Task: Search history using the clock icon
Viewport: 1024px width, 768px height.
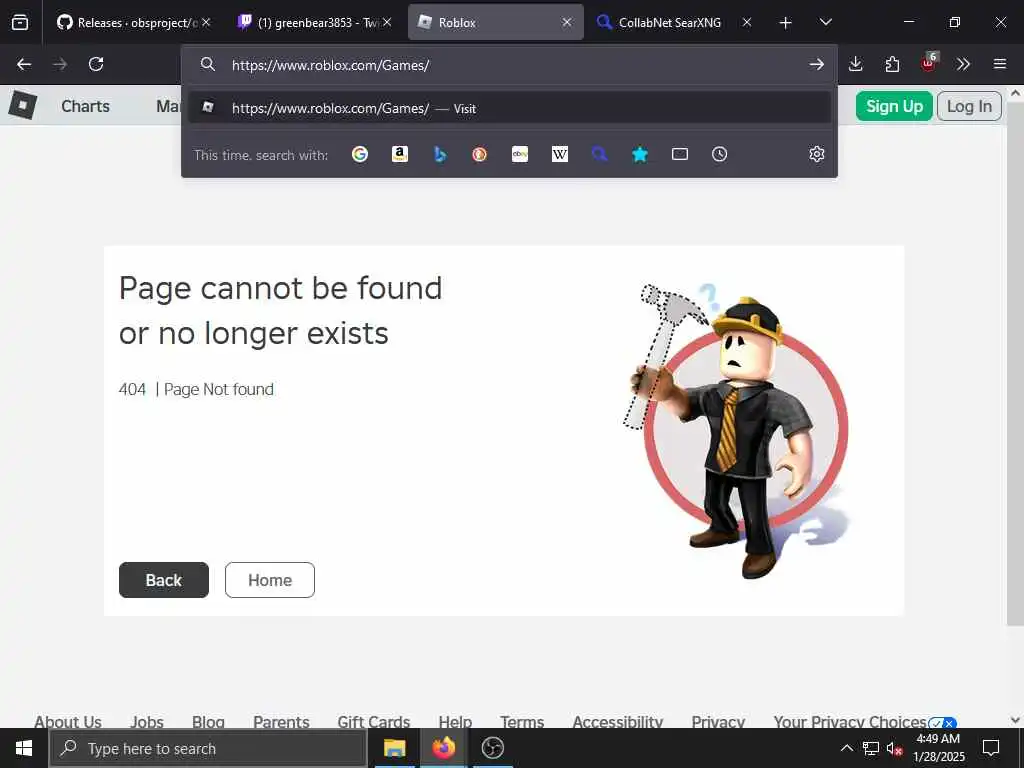Action: [720, 154]
